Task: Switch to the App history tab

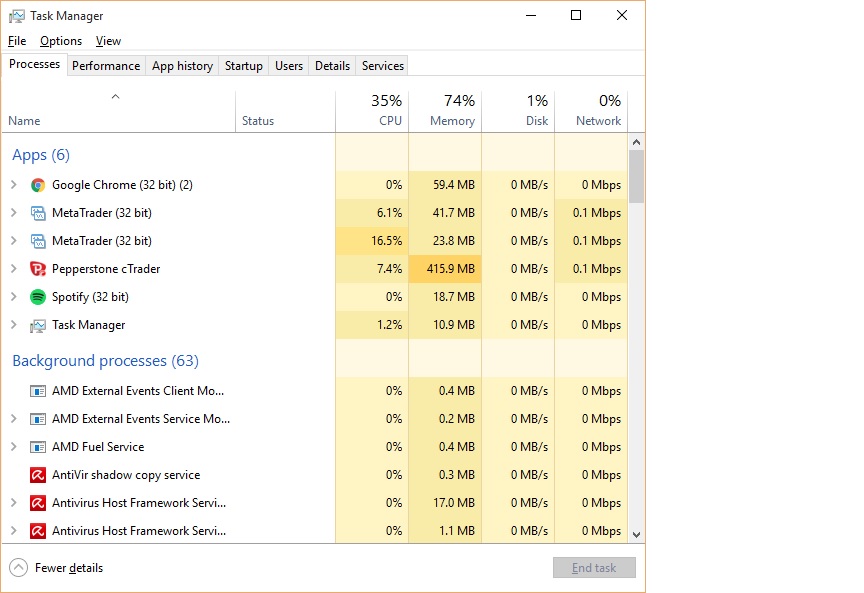Action: tap(182, 66)
